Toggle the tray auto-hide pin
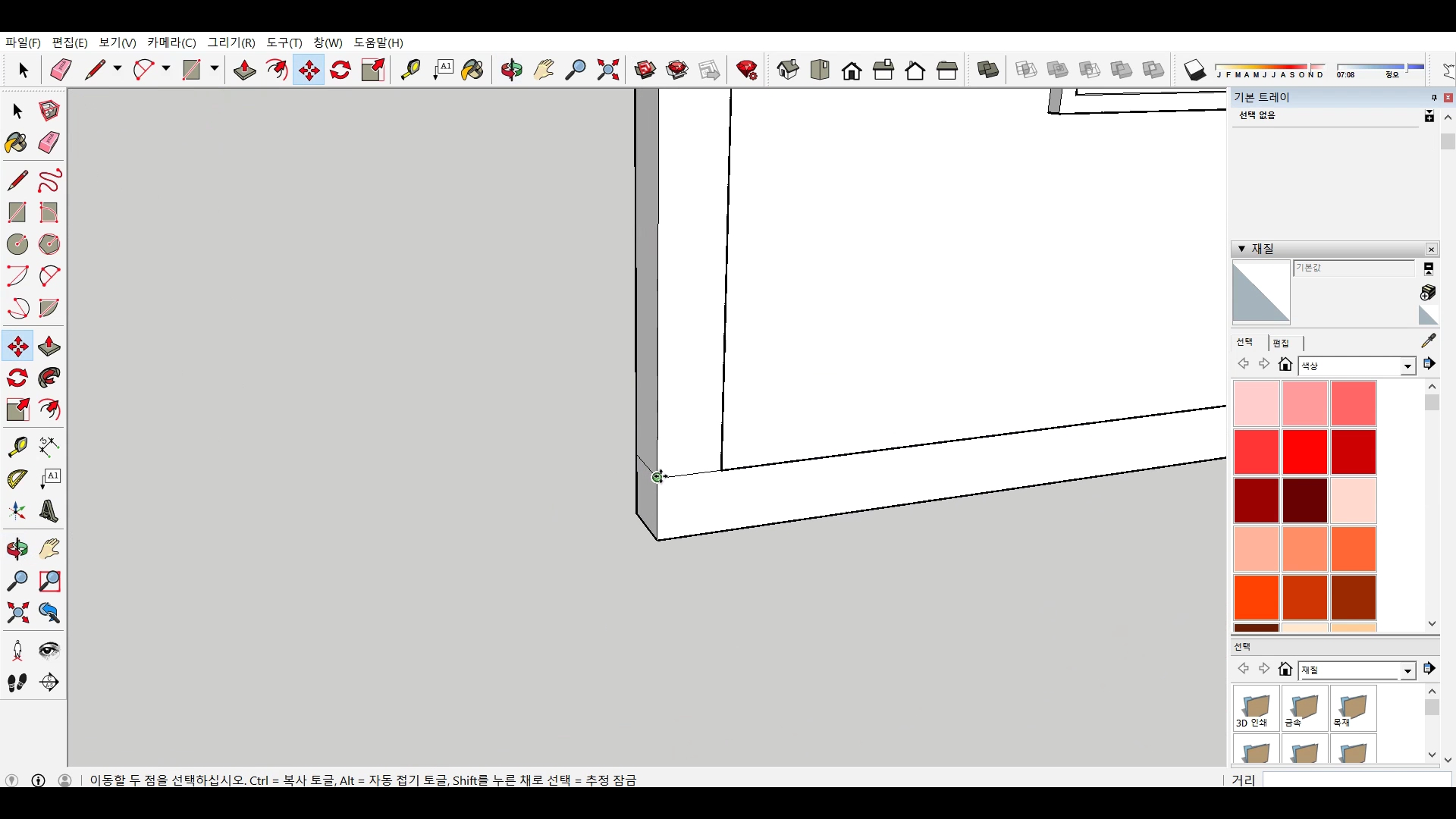 point(1433,98)
